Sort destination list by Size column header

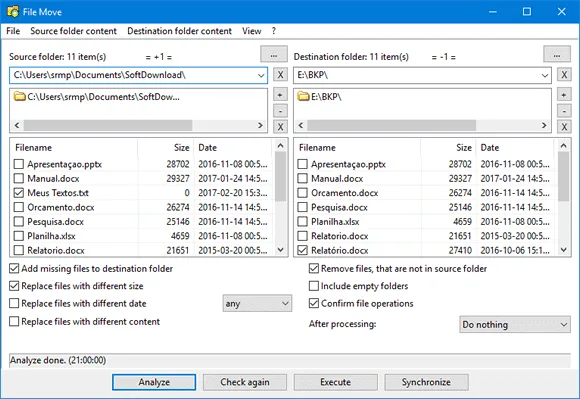click(448, 148)
